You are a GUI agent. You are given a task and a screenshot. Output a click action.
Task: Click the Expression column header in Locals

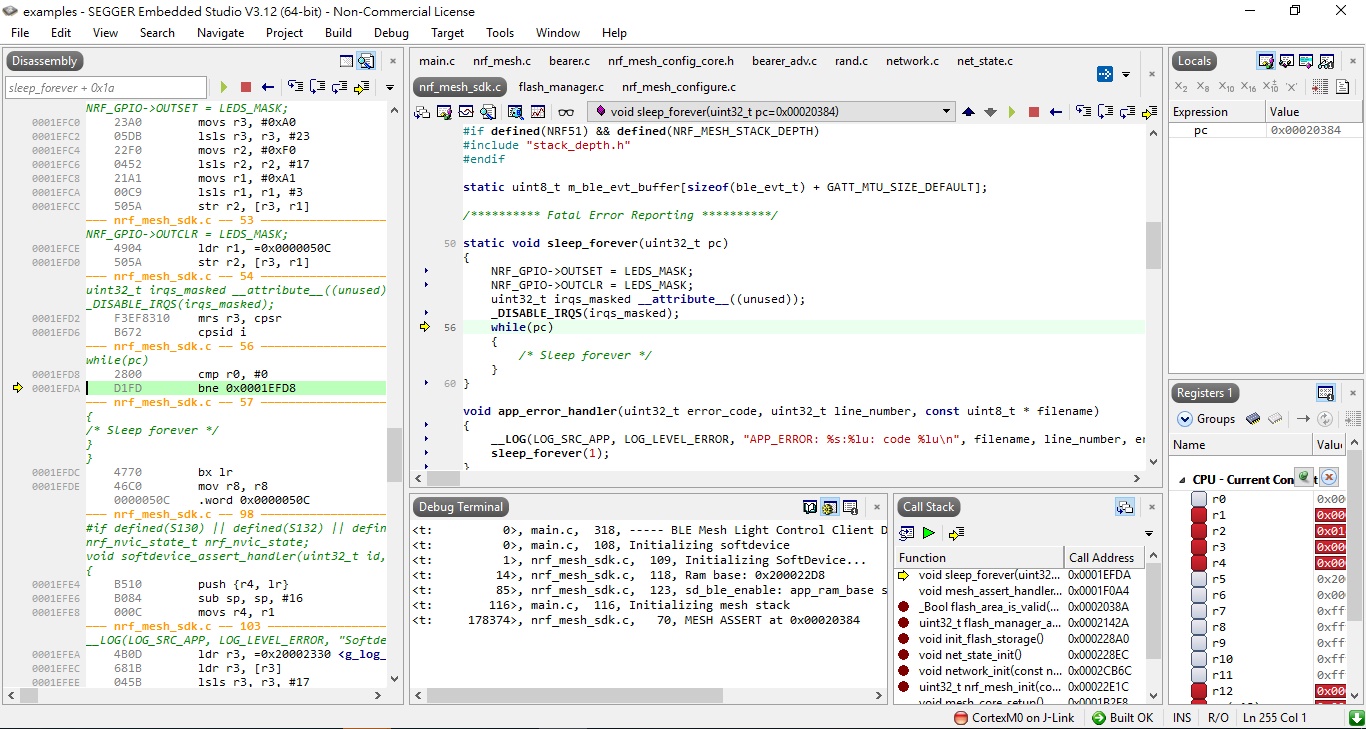pos(1216,112)
